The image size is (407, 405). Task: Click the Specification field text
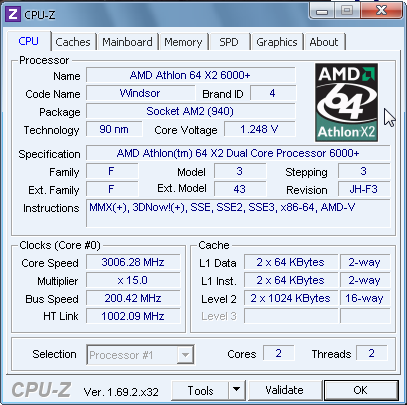click(x=238, y=153)
